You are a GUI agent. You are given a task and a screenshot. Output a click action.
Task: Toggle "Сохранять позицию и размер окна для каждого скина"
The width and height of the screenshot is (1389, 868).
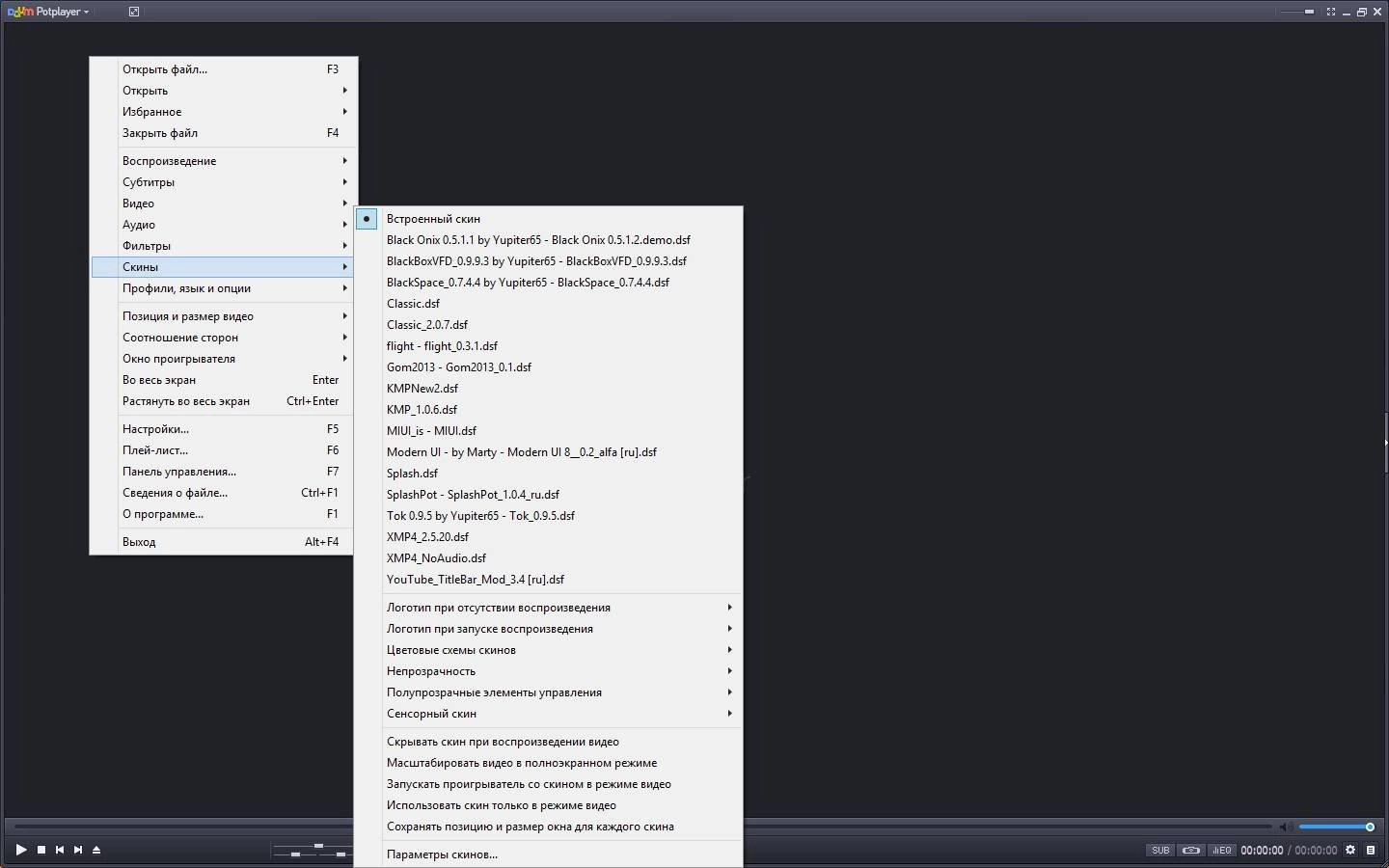(x=549, y=827)
